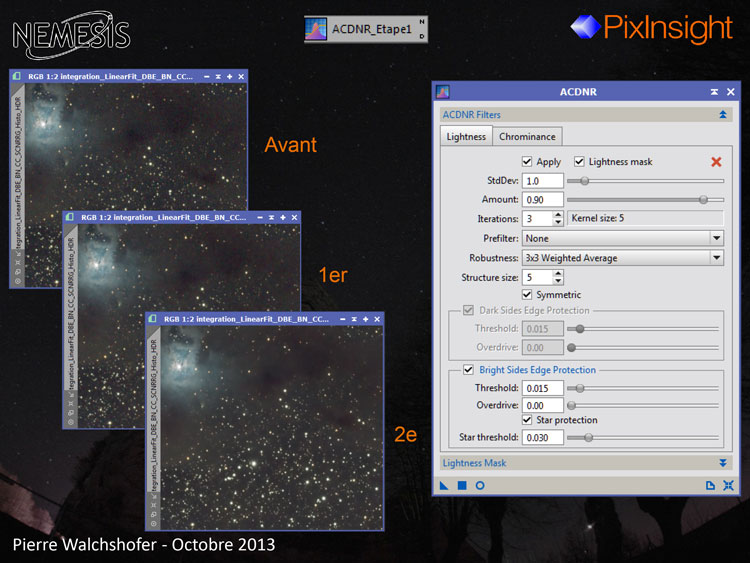750x563 pixels.
Task: Switch to the Chrominance tab
Action: coord(527,137)
